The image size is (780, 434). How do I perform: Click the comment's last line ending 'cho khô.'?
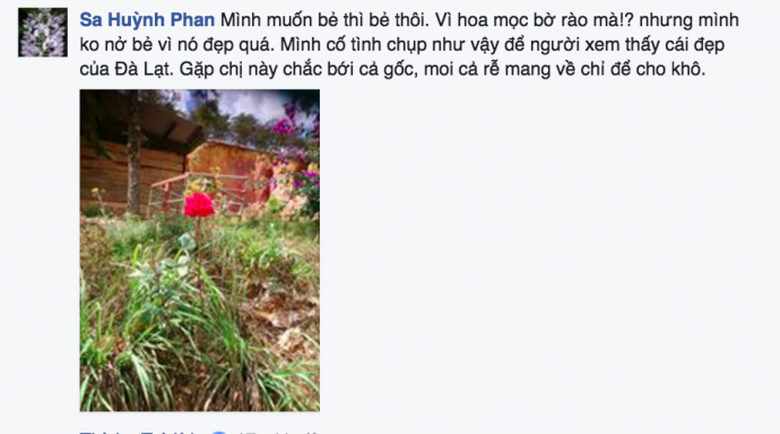392,69
